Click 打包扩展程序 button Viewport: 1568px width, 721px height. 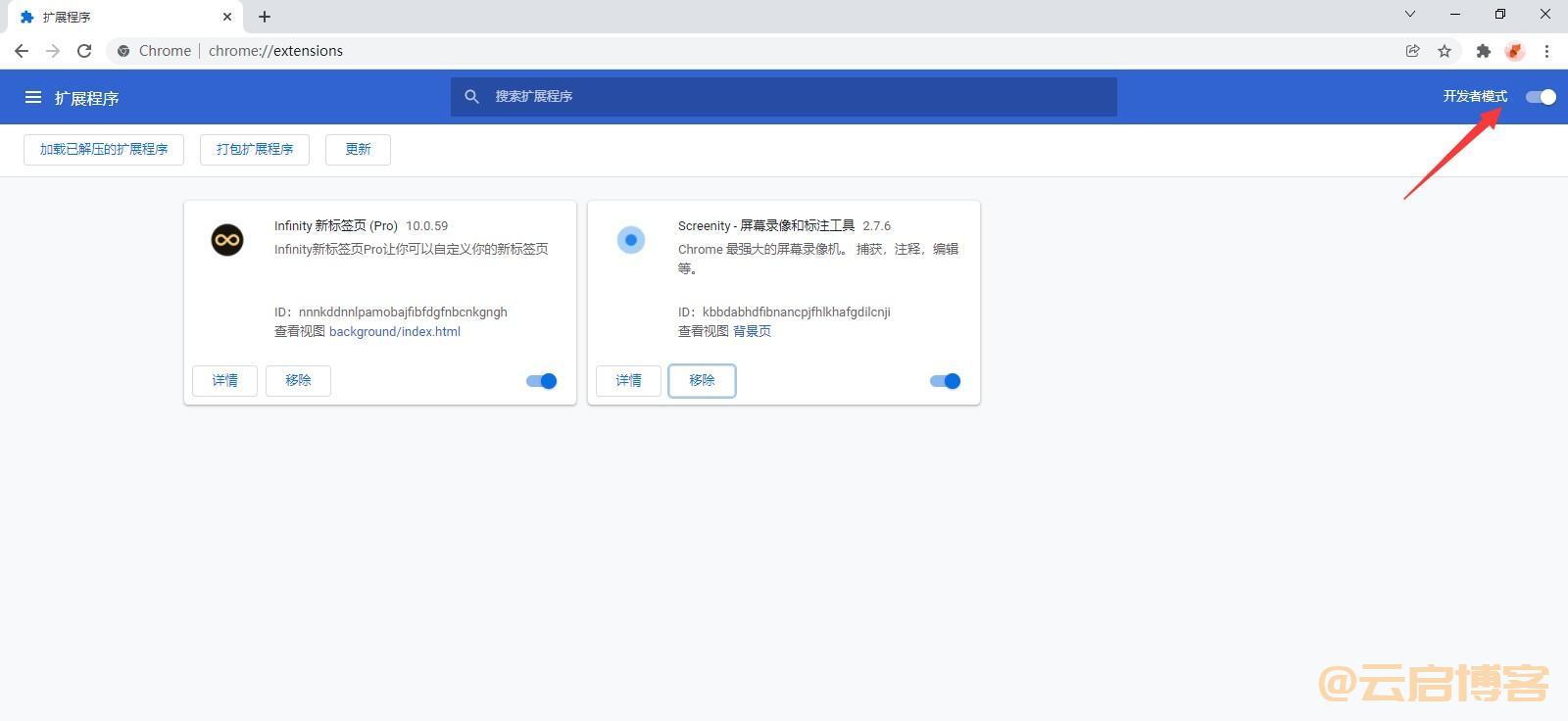(x=255, y=149)
